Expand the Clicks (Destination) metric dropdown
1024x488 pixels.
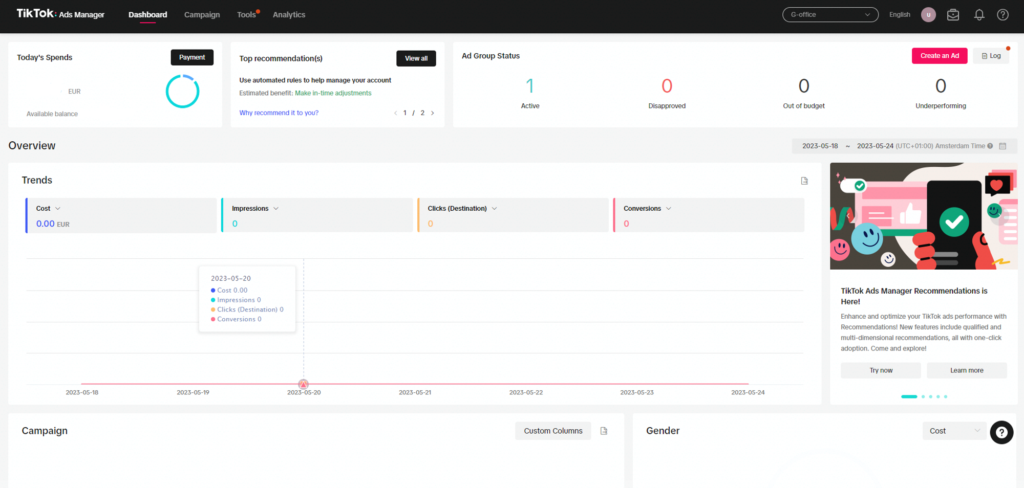pyautogui.click(x=494, y=208)
